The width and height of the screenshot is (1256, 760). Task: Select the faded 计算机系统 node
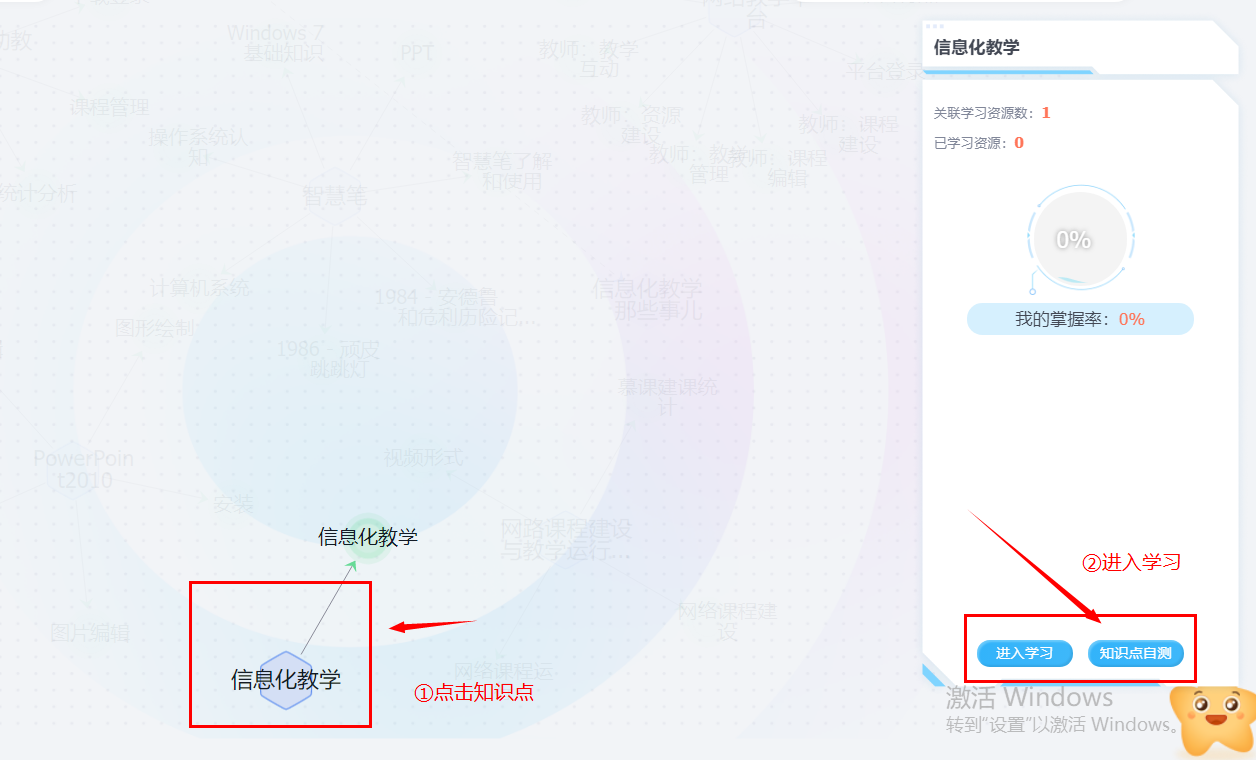(200, 288)
